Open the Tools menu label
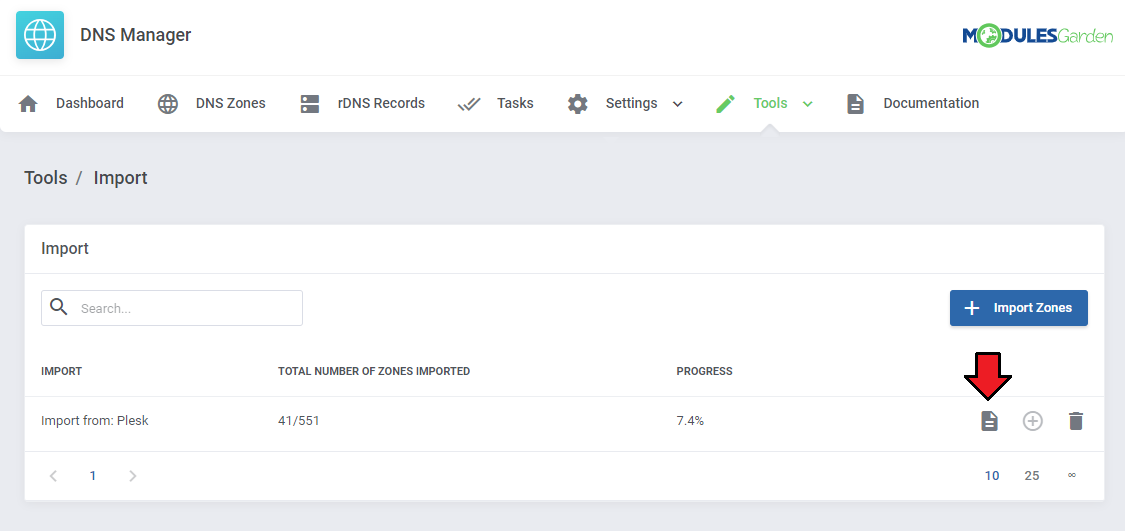 pos(771,103)
